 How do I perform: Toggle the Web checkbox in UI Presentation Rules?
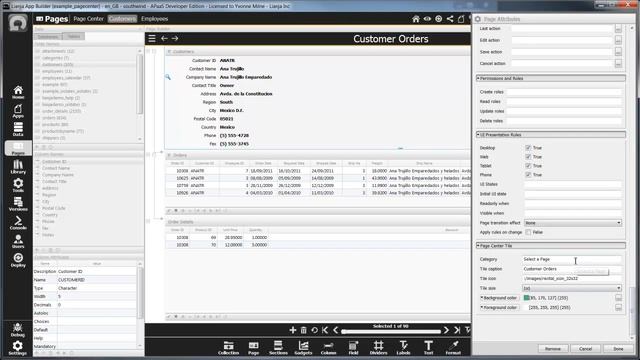pyautogui.click(x=528, y=157)
